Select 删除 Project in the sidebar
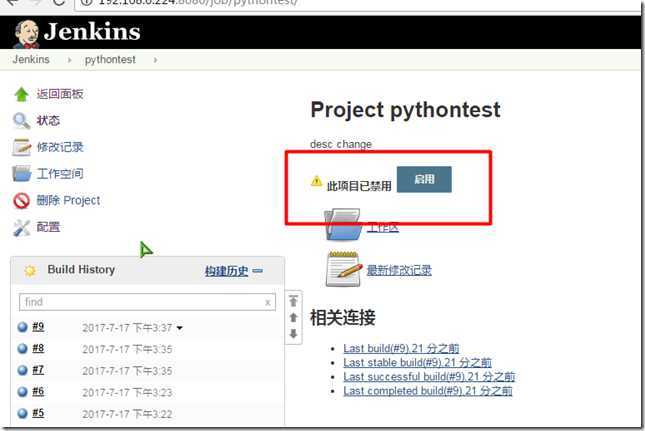The image size is (645, 431). pyautogui.click(x=68, y=200)
